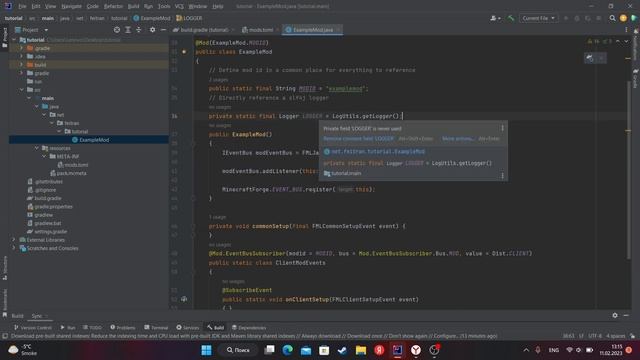Image resolution: width=640 pixels, height=360 pixels.
Task: Click the orange IDE updates icon
Action: tap(623, 18)
